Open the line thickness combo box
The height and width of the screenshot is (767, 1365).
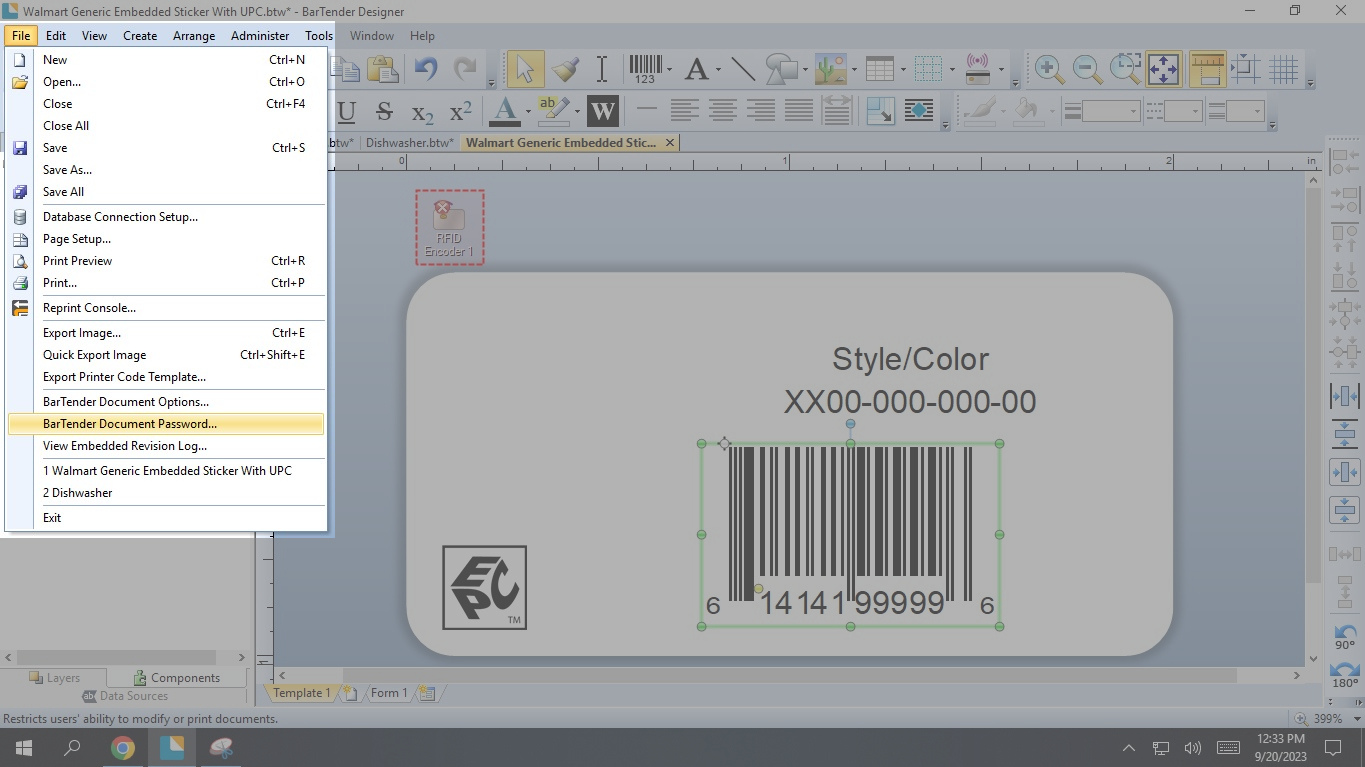[1110, 111]
